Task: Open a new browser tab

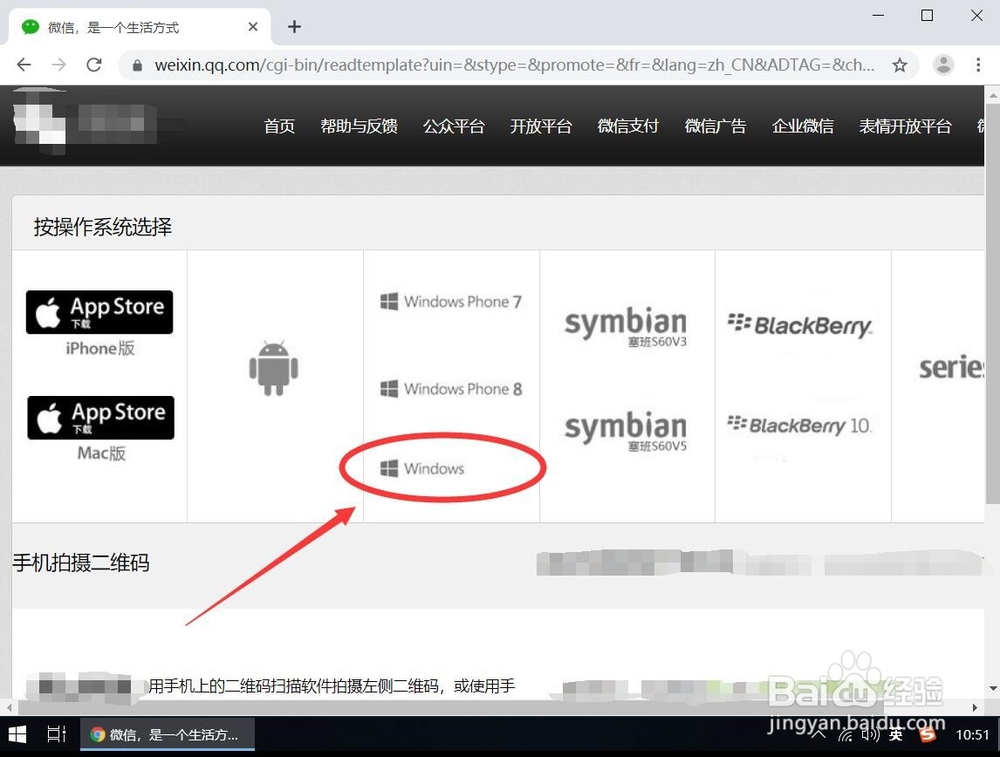Action: pyautogui.click(x=294, y=27)
